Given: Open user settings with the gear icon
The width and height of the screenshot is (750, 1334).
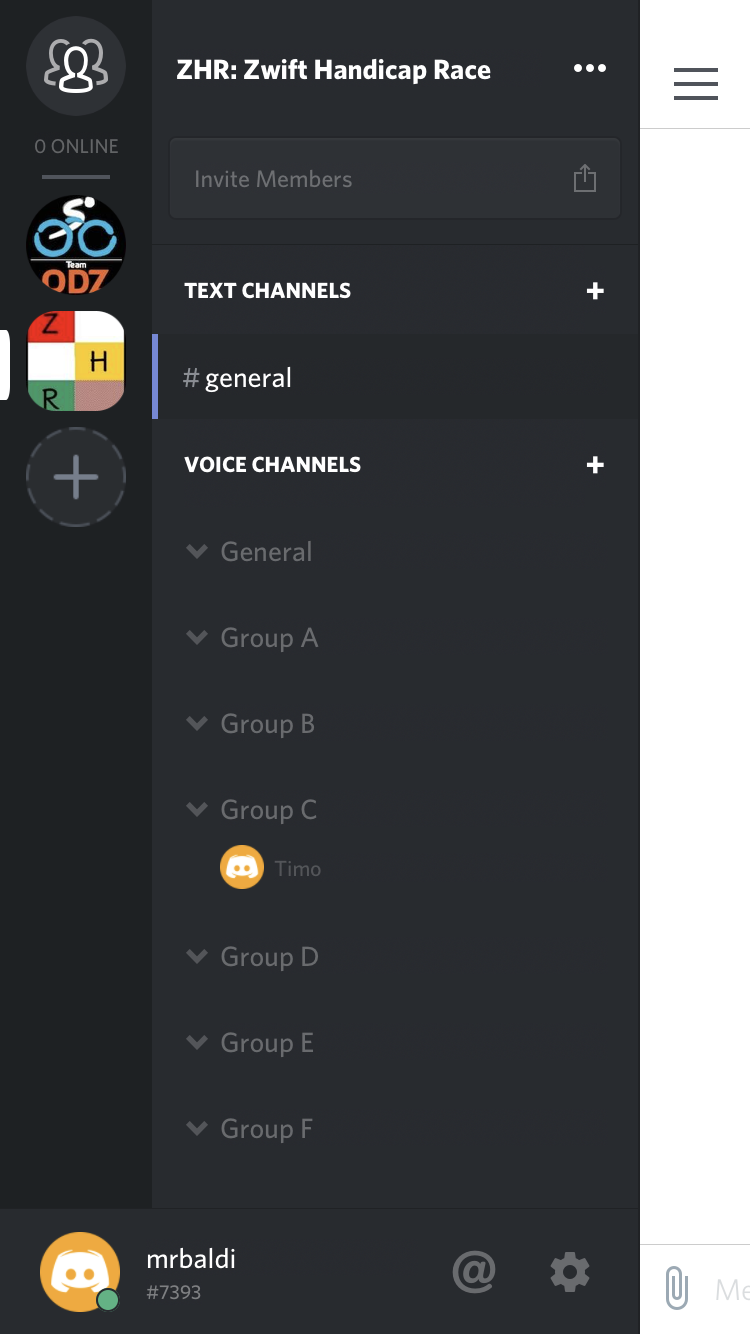Looking at the screenshot, I should tap(569, 1272).
